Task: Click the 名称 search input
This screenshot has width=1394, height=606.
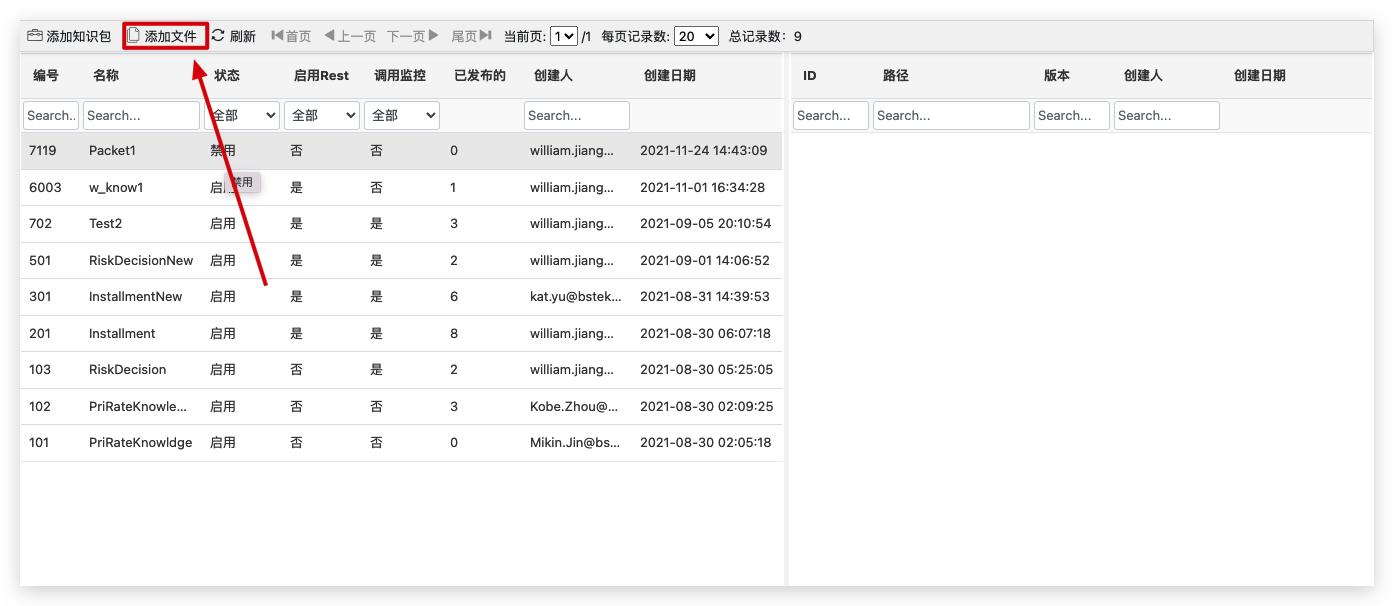Action: [141, 116]
